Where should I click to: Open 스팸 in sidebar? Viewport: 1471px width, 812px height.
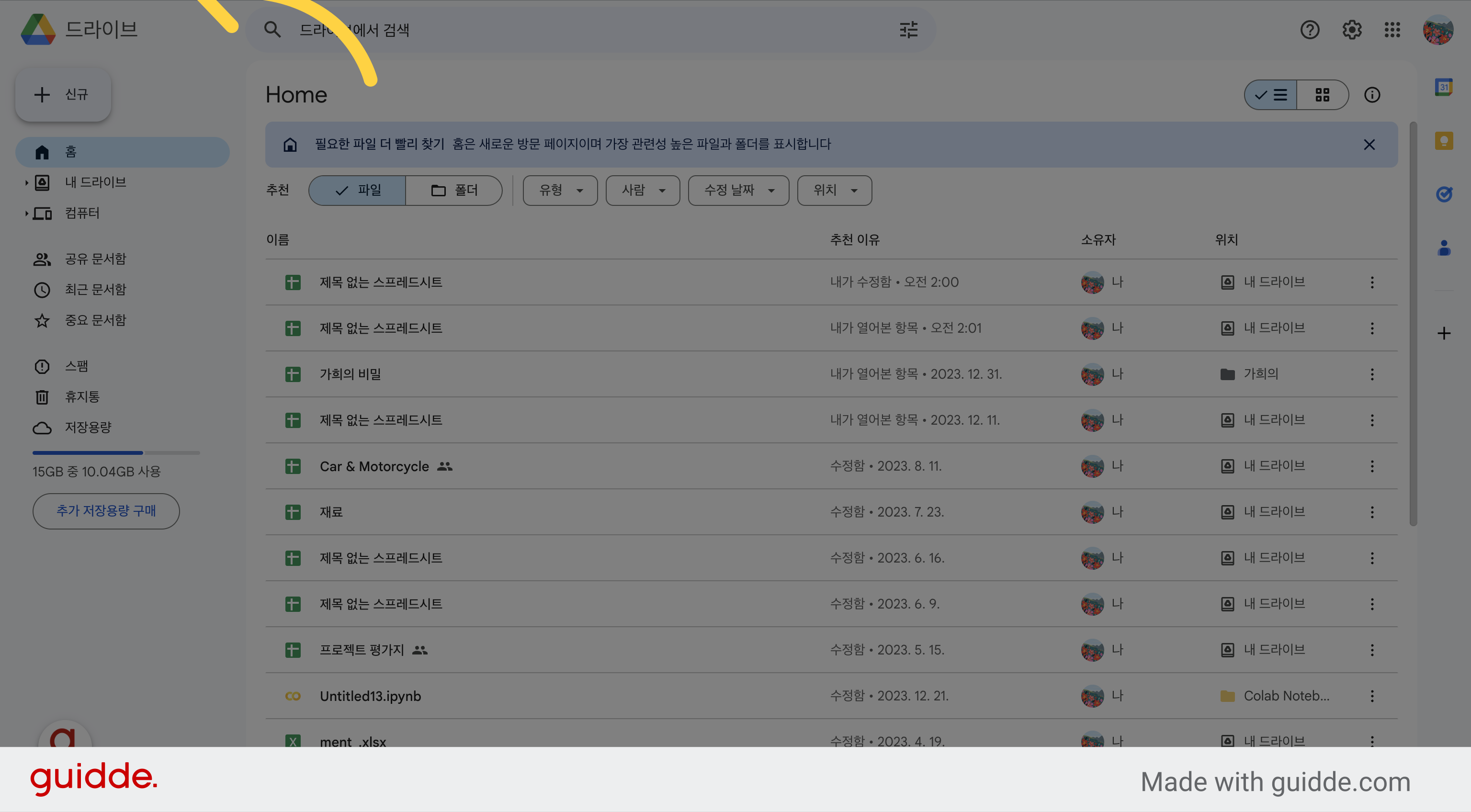(x=122, y=366)
